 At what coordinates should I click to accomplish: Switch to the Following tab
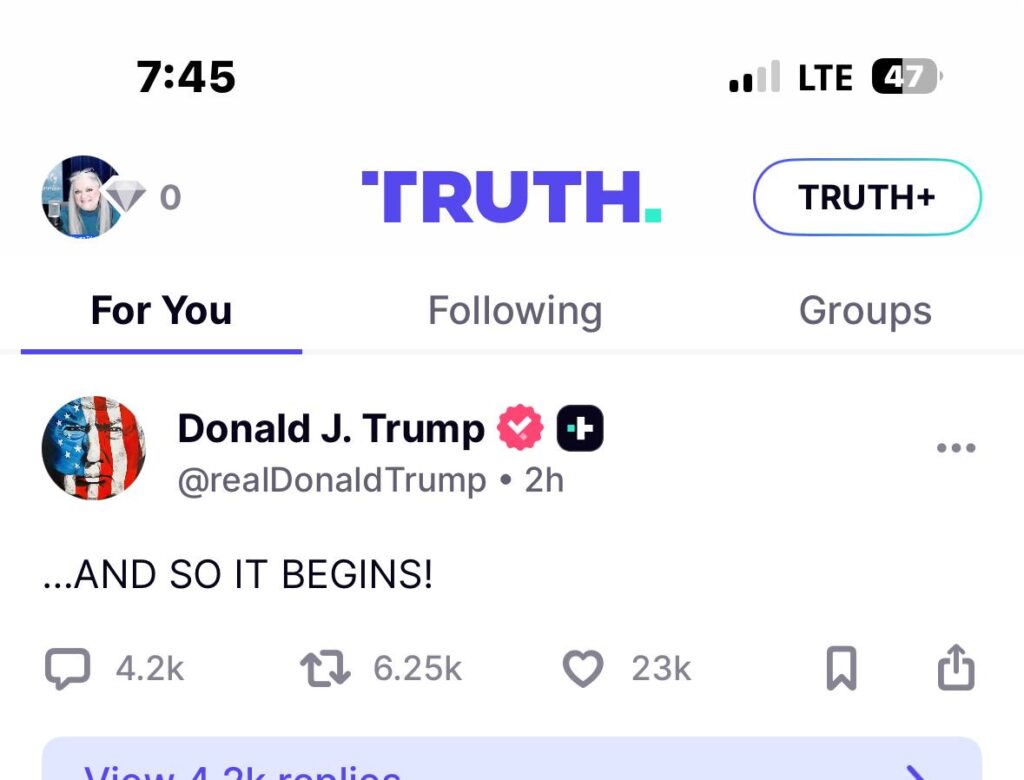tap(515, 311)
